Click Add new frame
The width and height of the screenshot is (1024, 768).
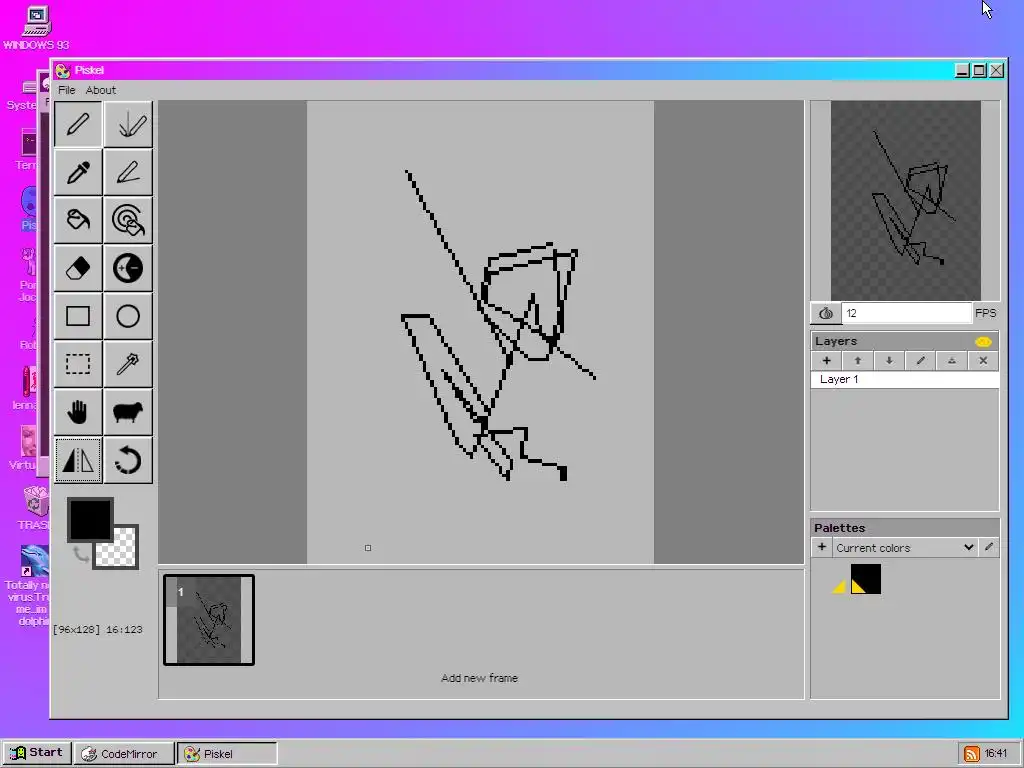(x=479, y=678)
